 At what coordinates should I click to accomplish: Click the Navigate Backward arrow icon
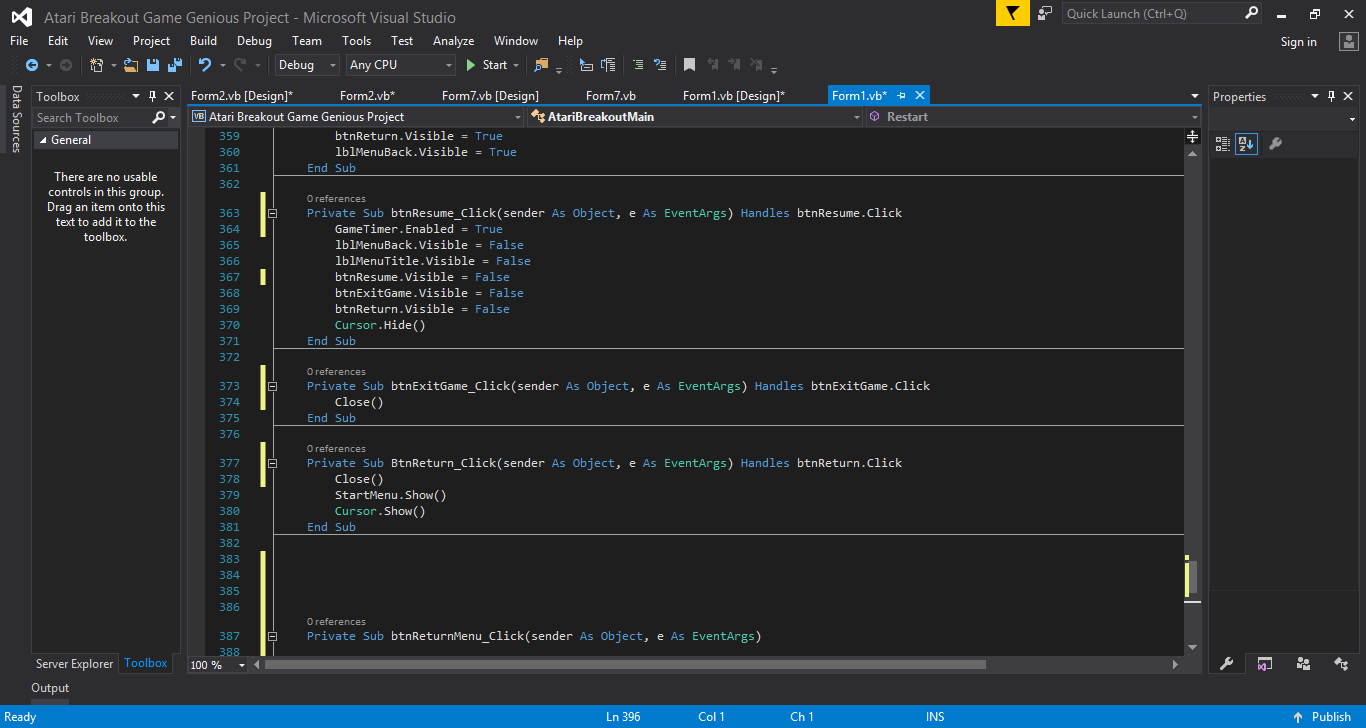tap(31, 65)
